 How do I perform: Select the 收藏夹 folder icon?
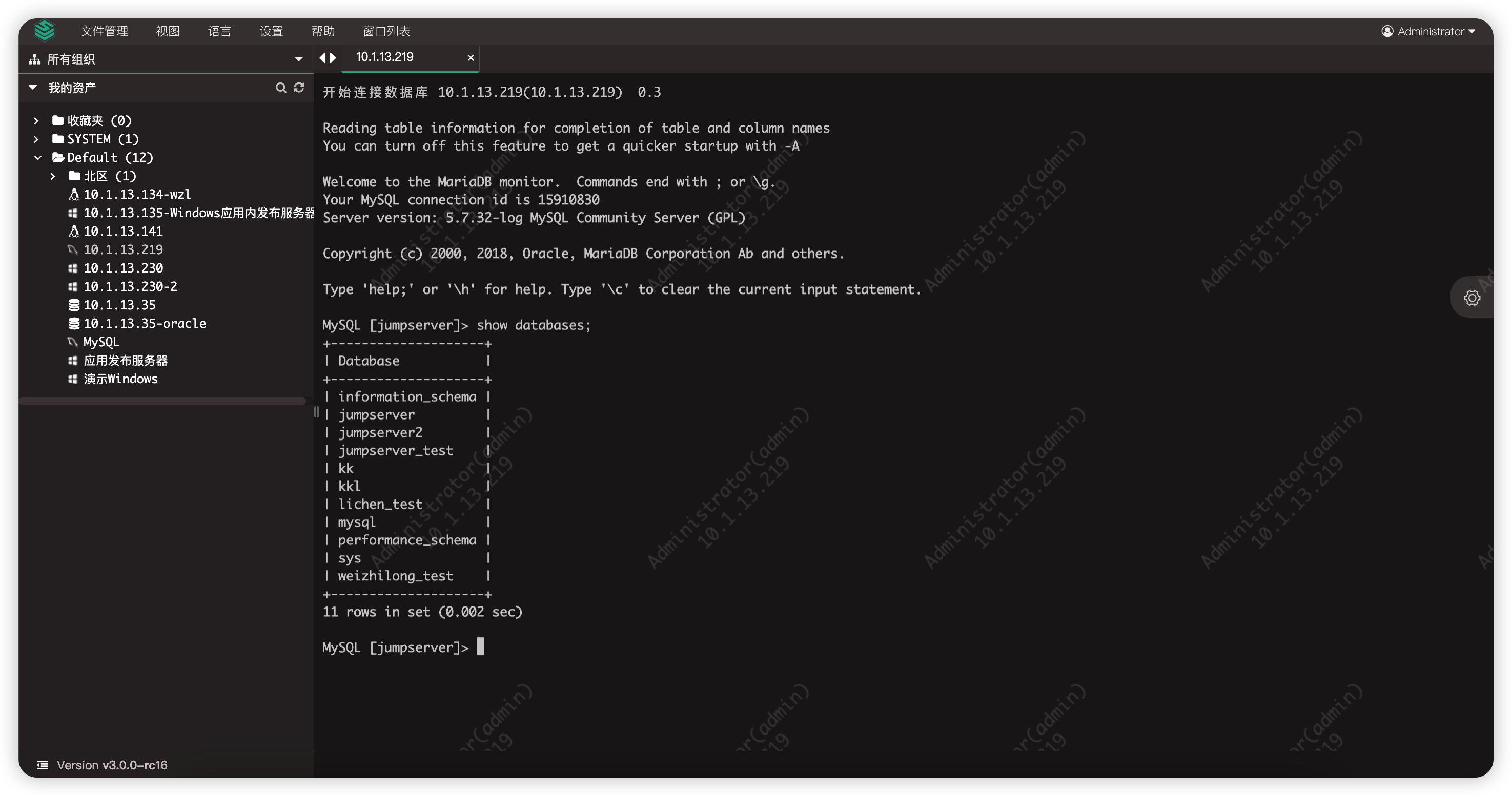tap(57, 120)
